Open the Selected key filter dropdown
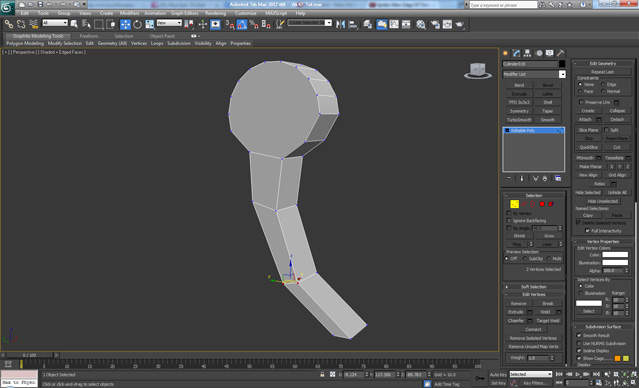The image size is (639, 388). tap(530, 374)
